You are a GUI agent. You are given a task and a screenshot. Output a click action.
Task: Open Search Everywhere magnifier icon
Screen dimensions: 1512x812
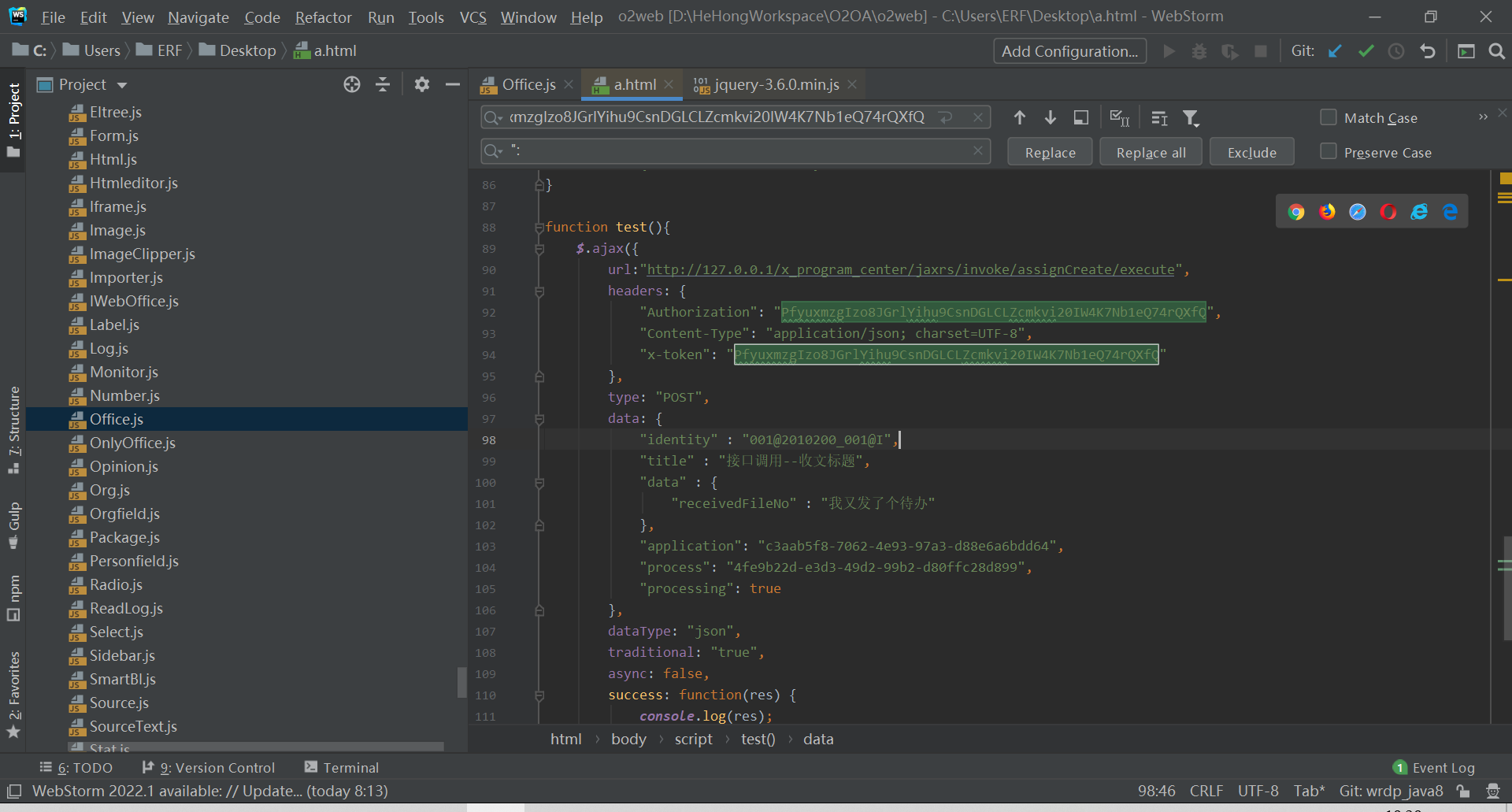click(1496, 51)
